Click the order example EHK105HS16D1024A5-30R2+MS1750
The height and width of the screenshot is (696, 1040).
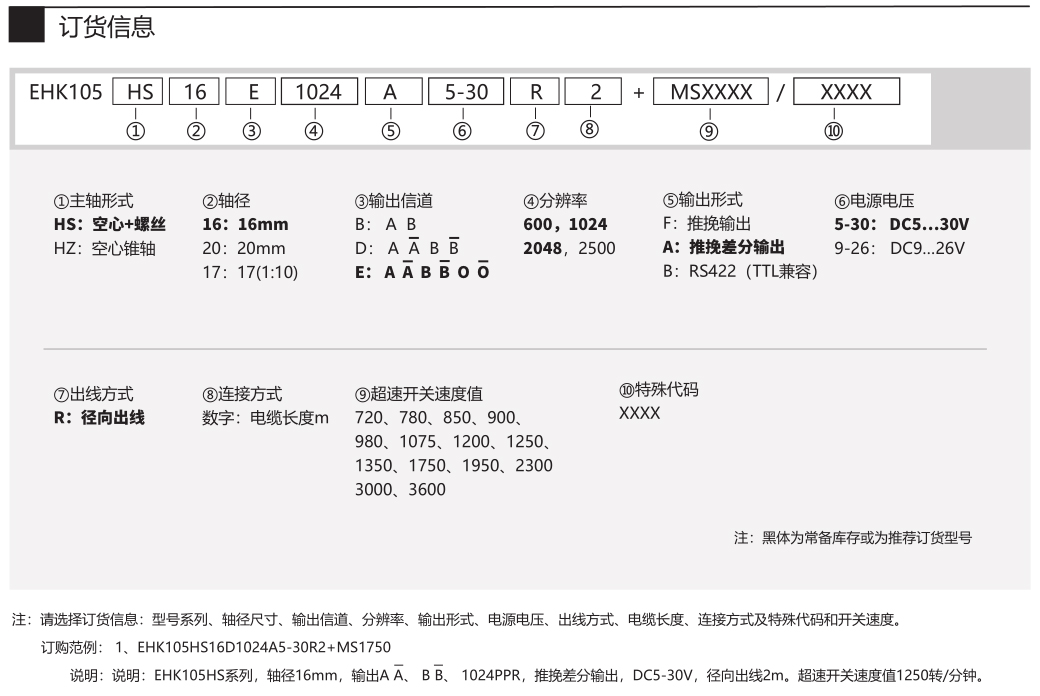click(267, 647)
